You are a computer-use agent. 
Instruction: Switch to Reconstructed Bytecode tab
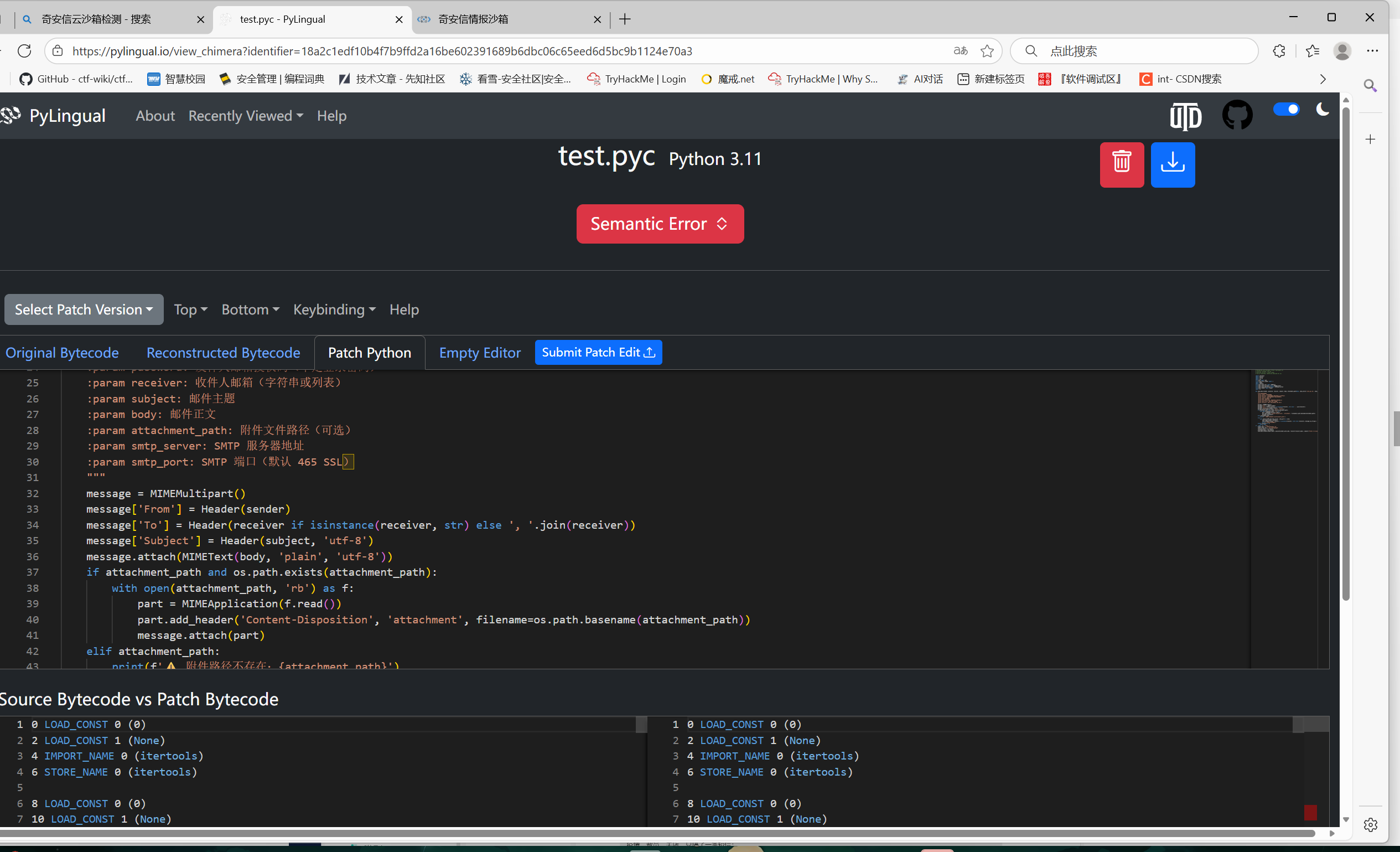tap(224, 353)
